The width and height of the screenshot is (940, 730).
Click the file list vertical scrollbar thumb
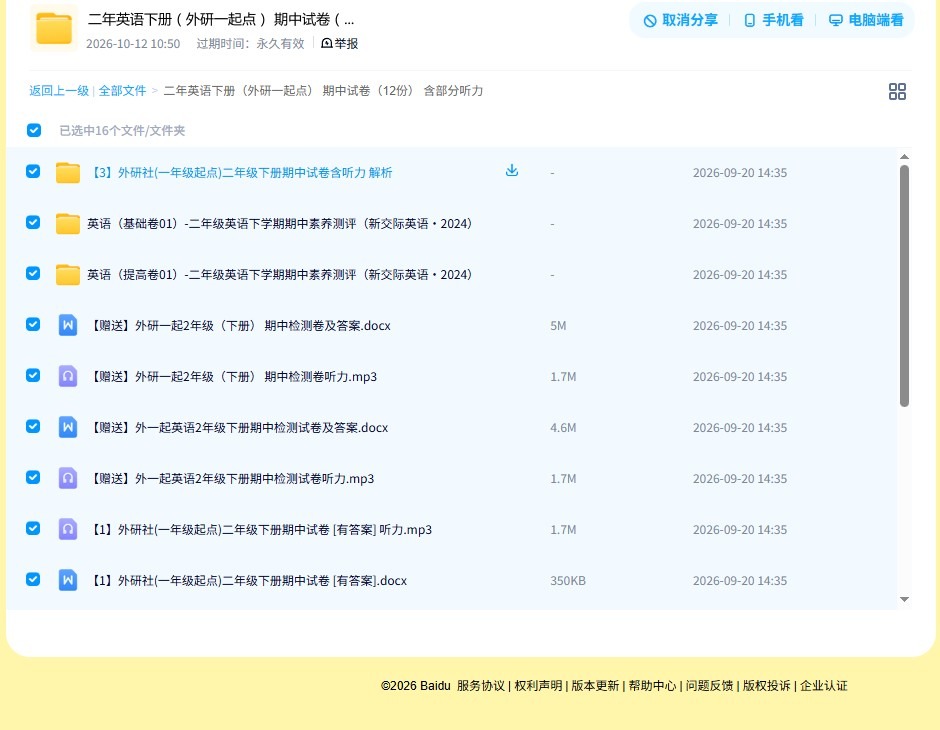coord(905,286)
